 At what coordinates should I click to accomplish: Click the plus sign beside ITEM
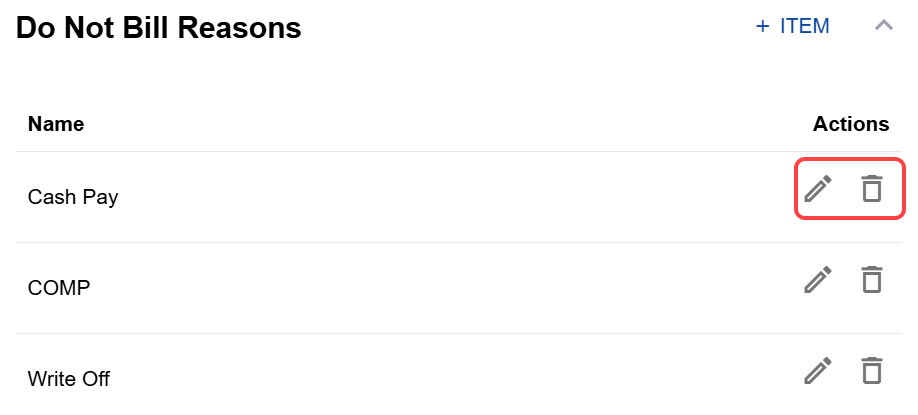click(x=762, y=26)
